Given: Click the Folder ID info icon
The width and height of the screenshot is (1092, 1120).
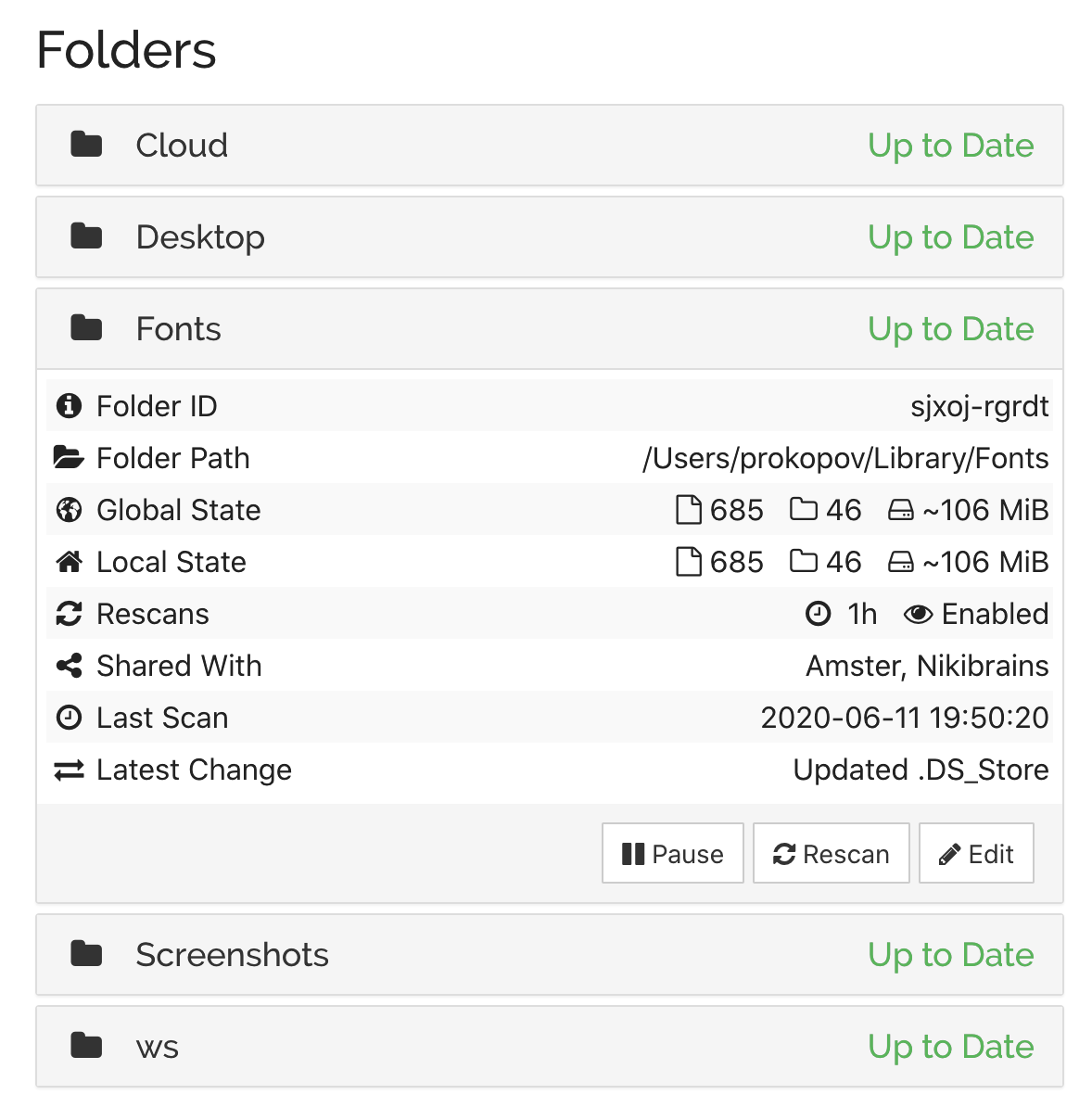Looking at the screenshot, I should point(69,406).
